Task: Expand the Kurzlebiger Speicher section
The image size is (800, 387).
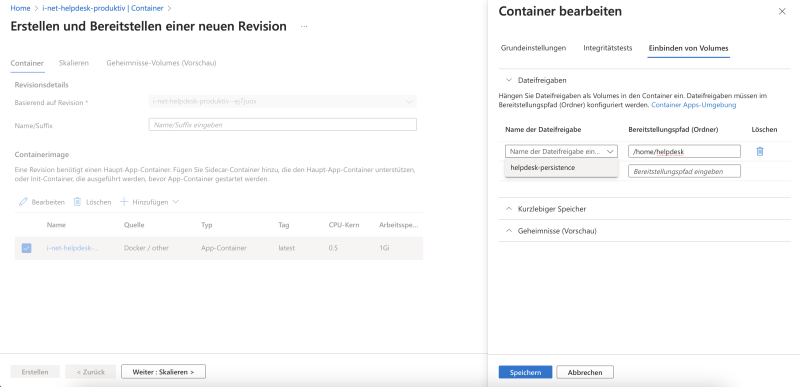Action: tap(509, 209)
